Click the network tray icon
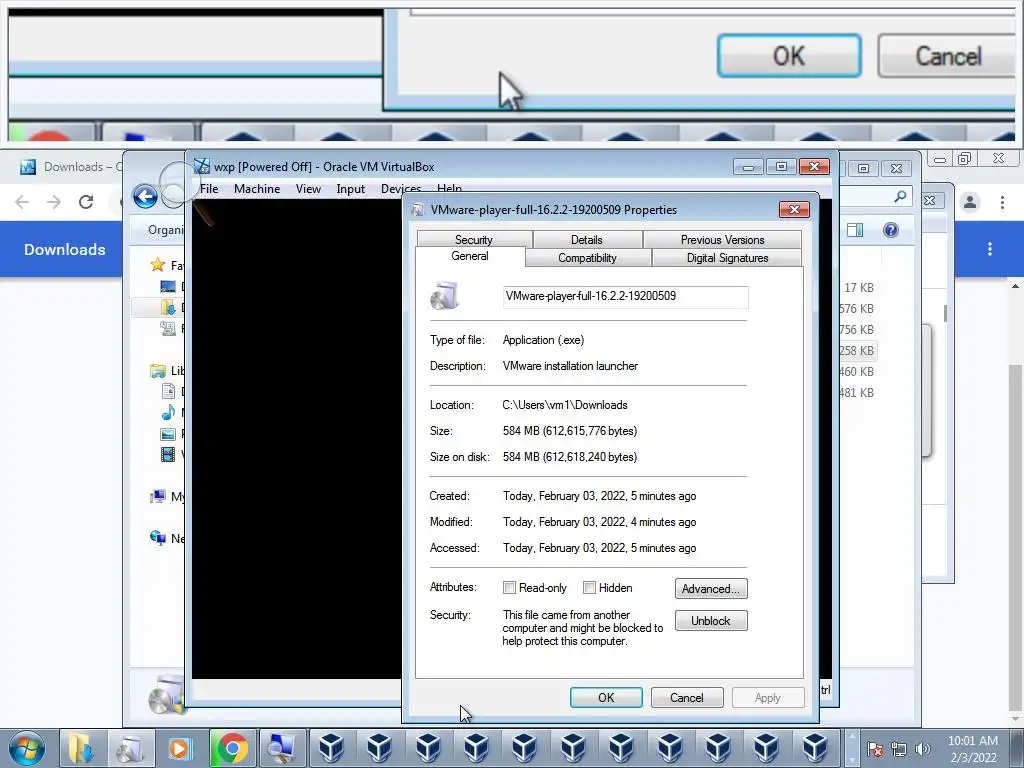 899,749
